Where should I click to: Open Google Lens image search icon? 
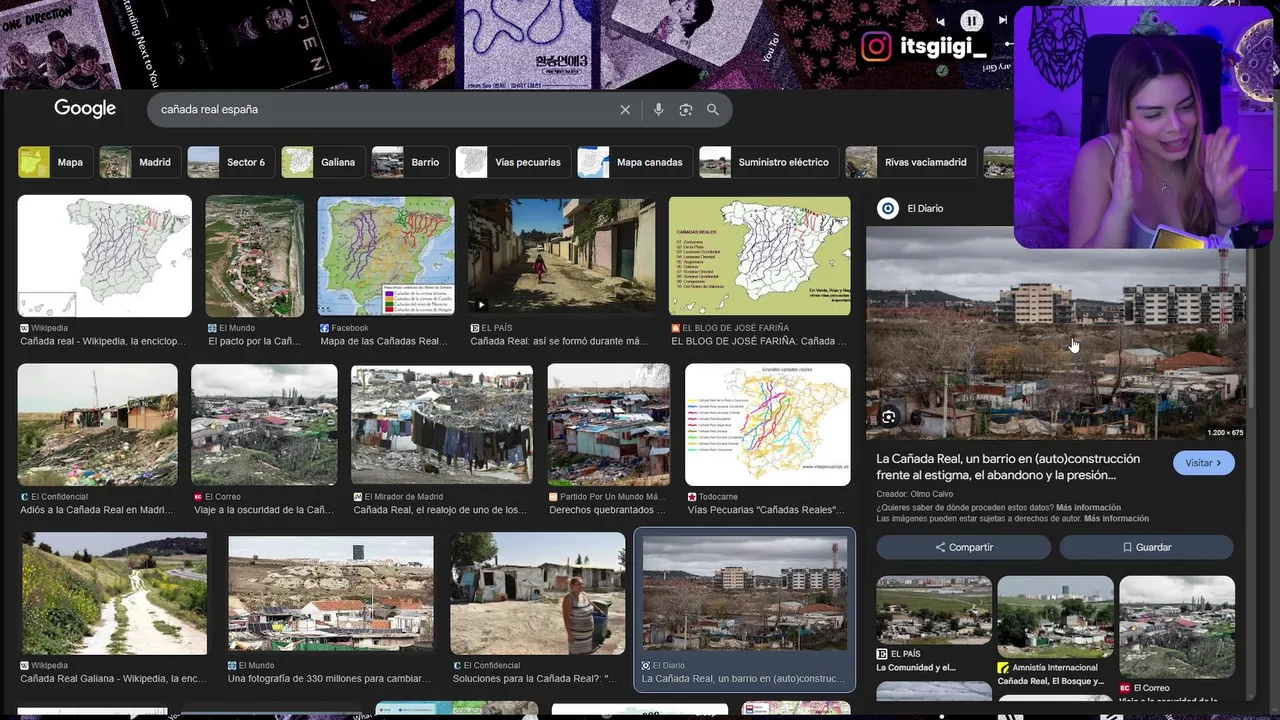click(686, 110)
